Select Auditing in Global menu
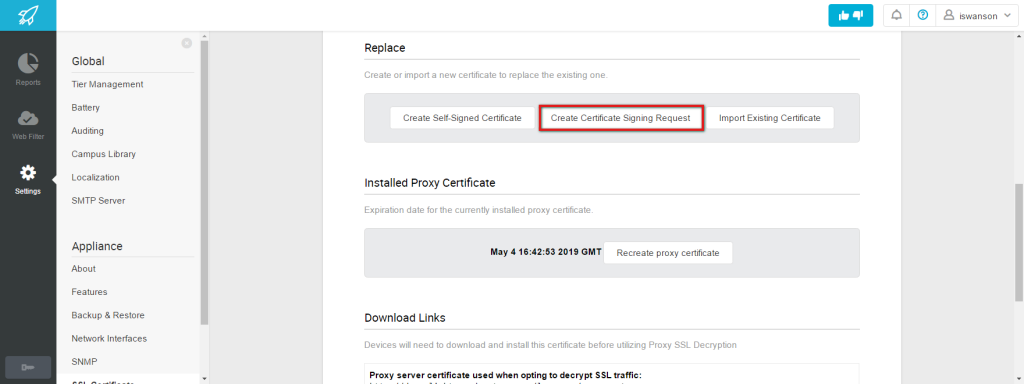 click(88, 131)
